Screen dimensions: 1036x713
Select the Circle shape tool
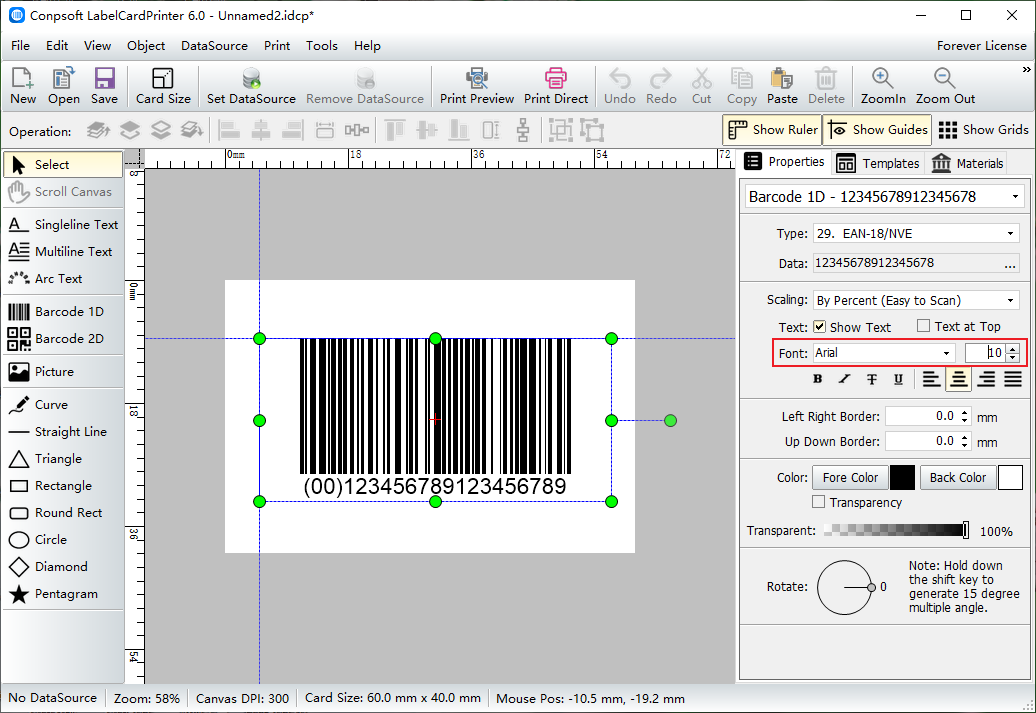(x=63, y=540)
